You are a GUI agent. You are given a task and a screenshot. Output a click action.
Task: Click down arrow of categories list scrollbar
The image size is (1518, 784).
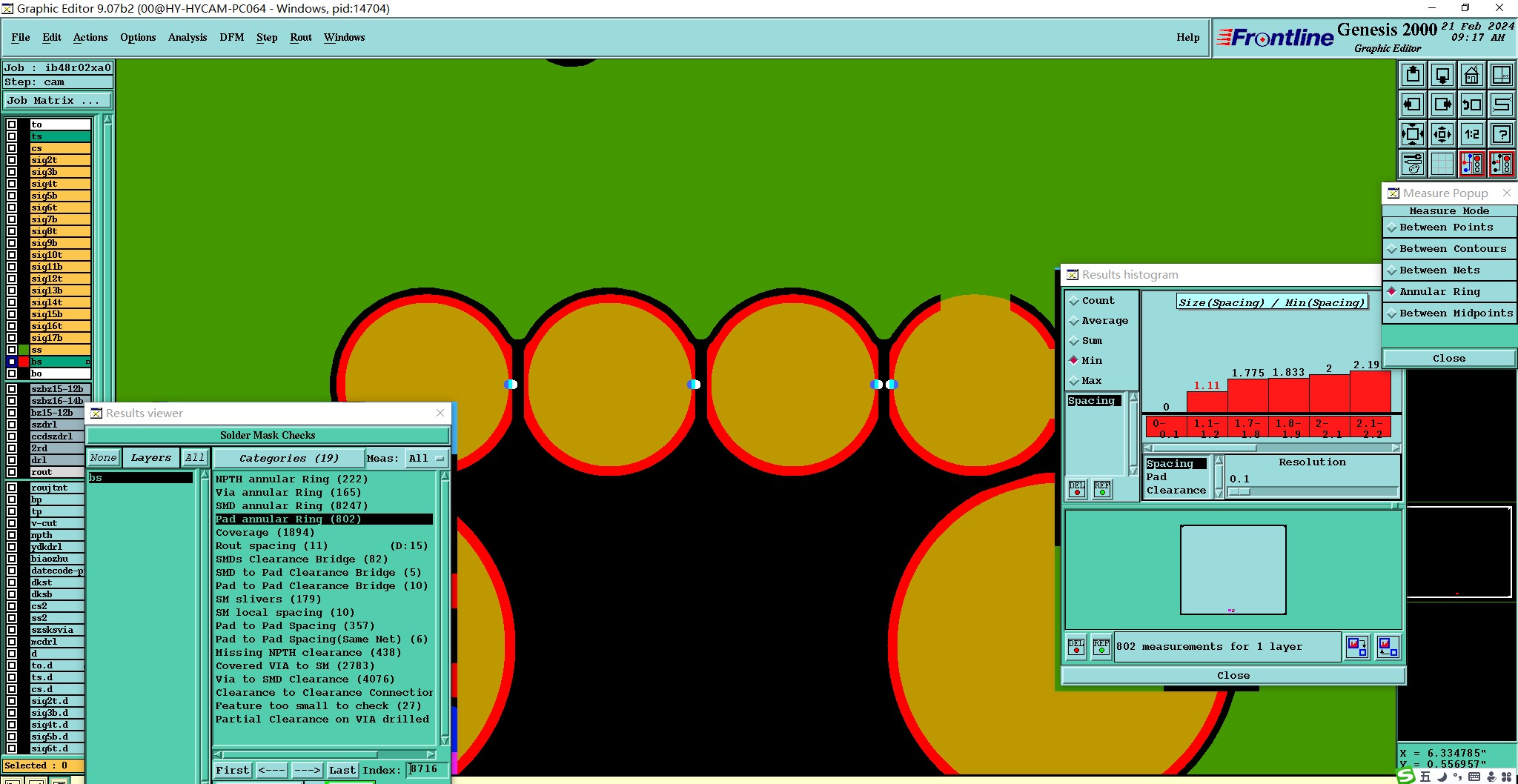[x=445, y=740]
